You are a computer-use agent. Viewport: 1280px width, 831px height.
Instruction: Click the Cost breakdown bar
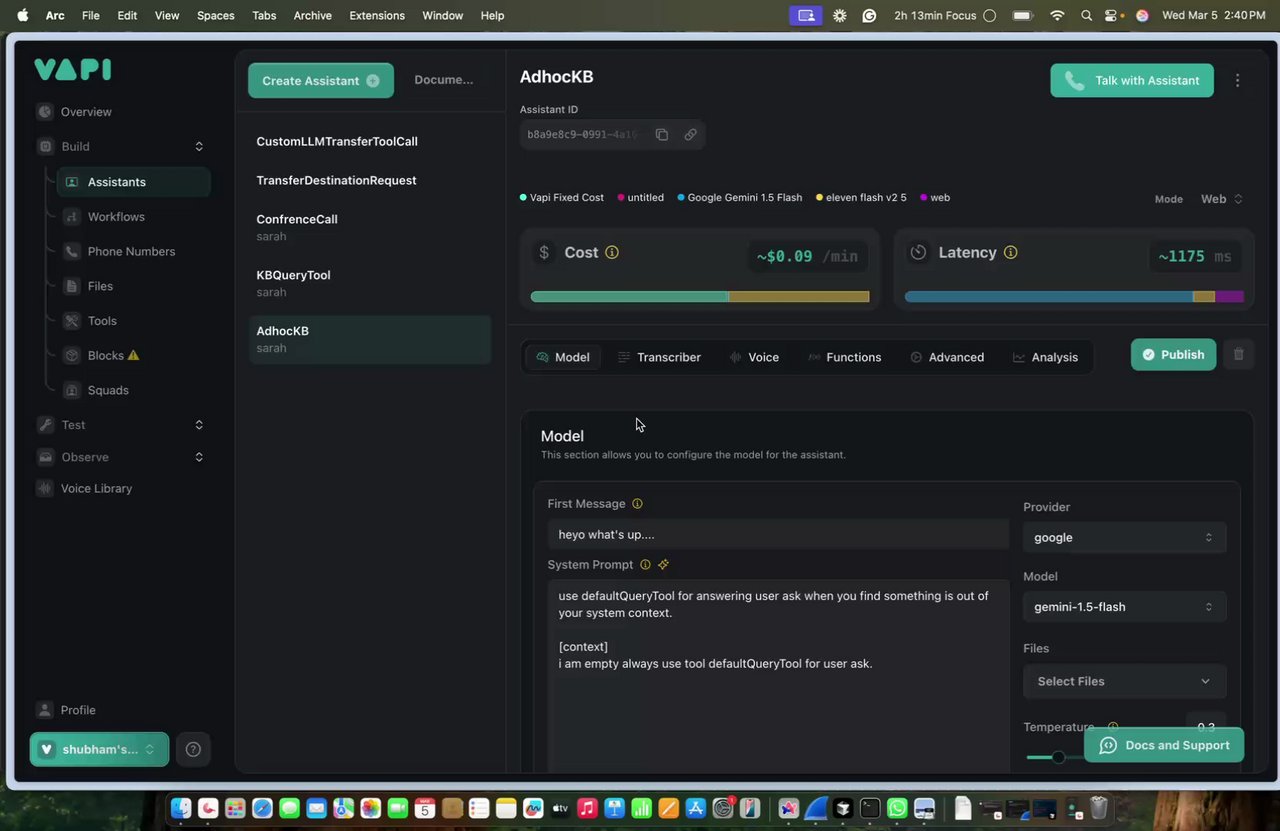coord(700,297)
